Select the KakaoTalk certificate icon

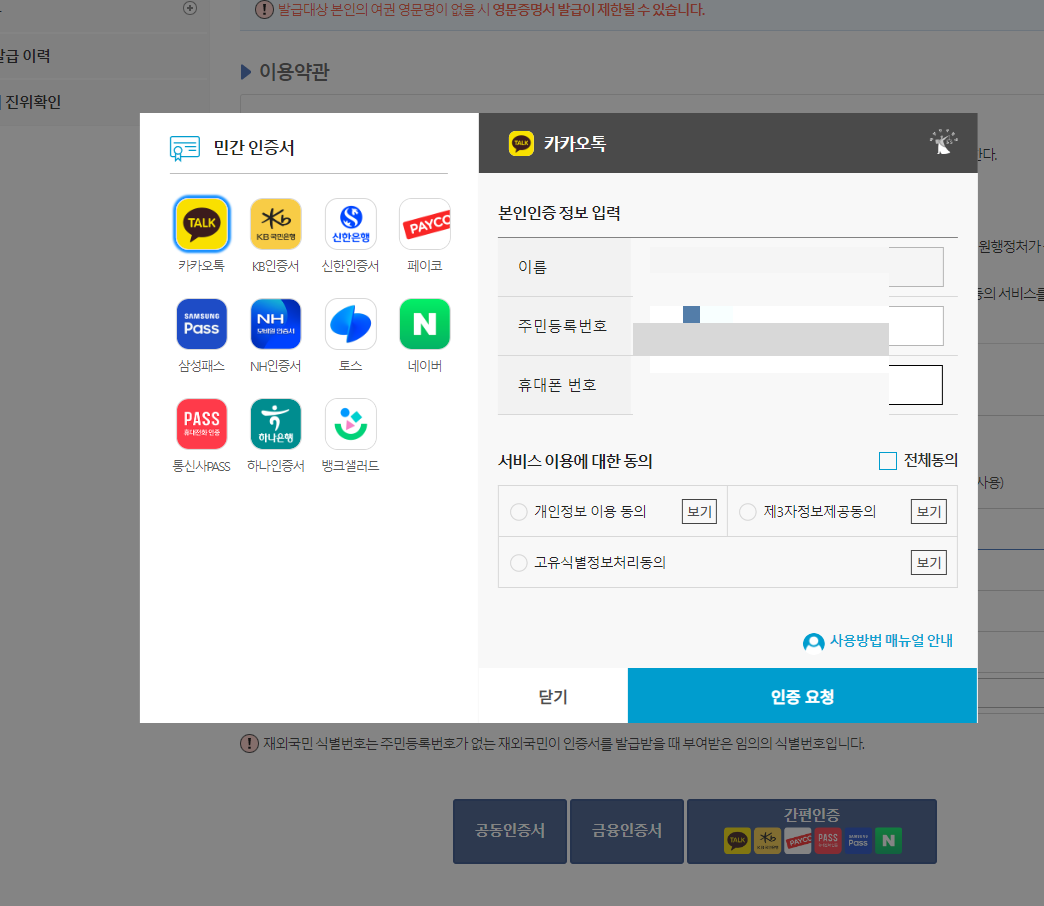202,224
